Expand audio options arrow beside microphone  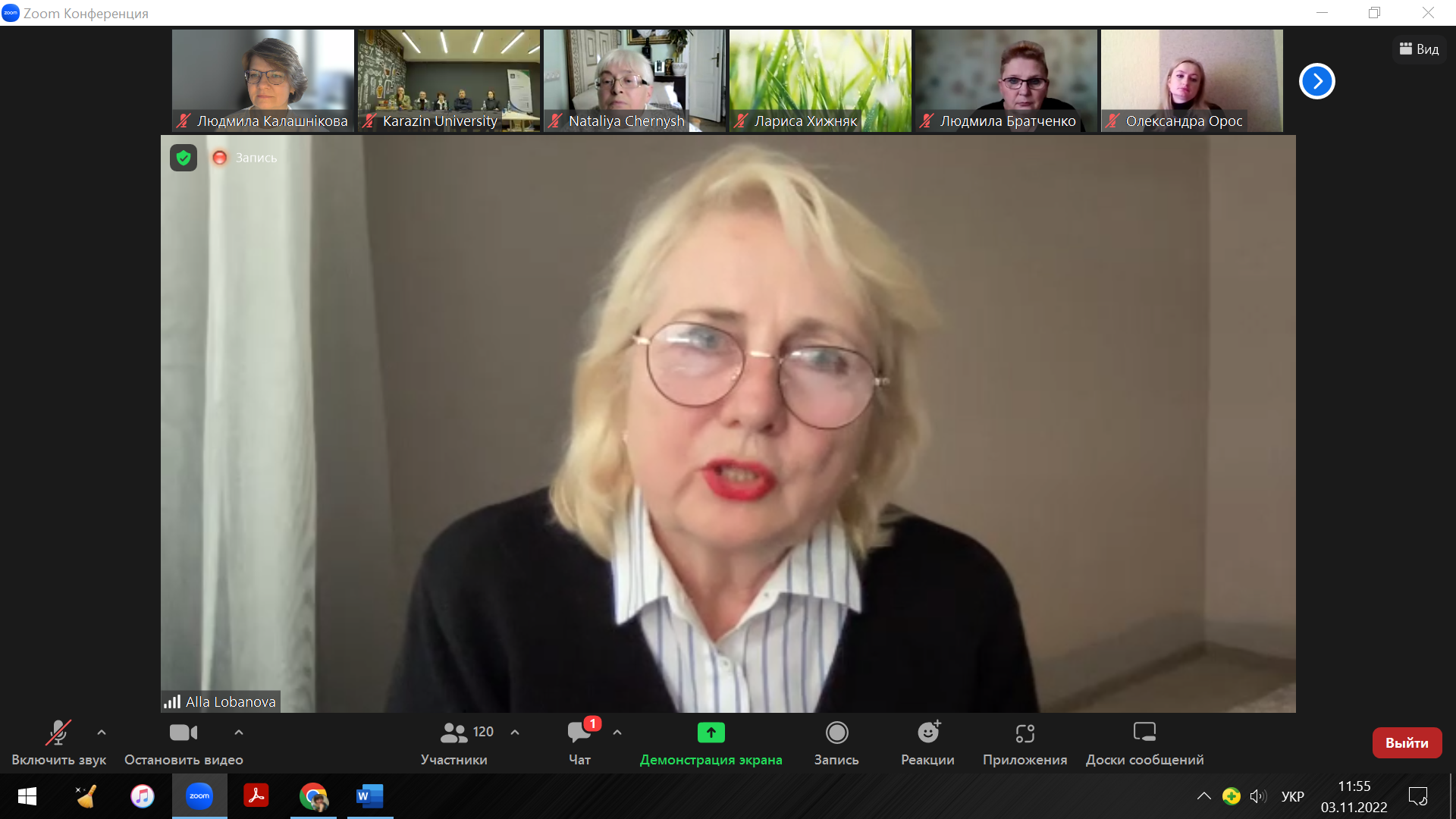[x=102, y=733]
